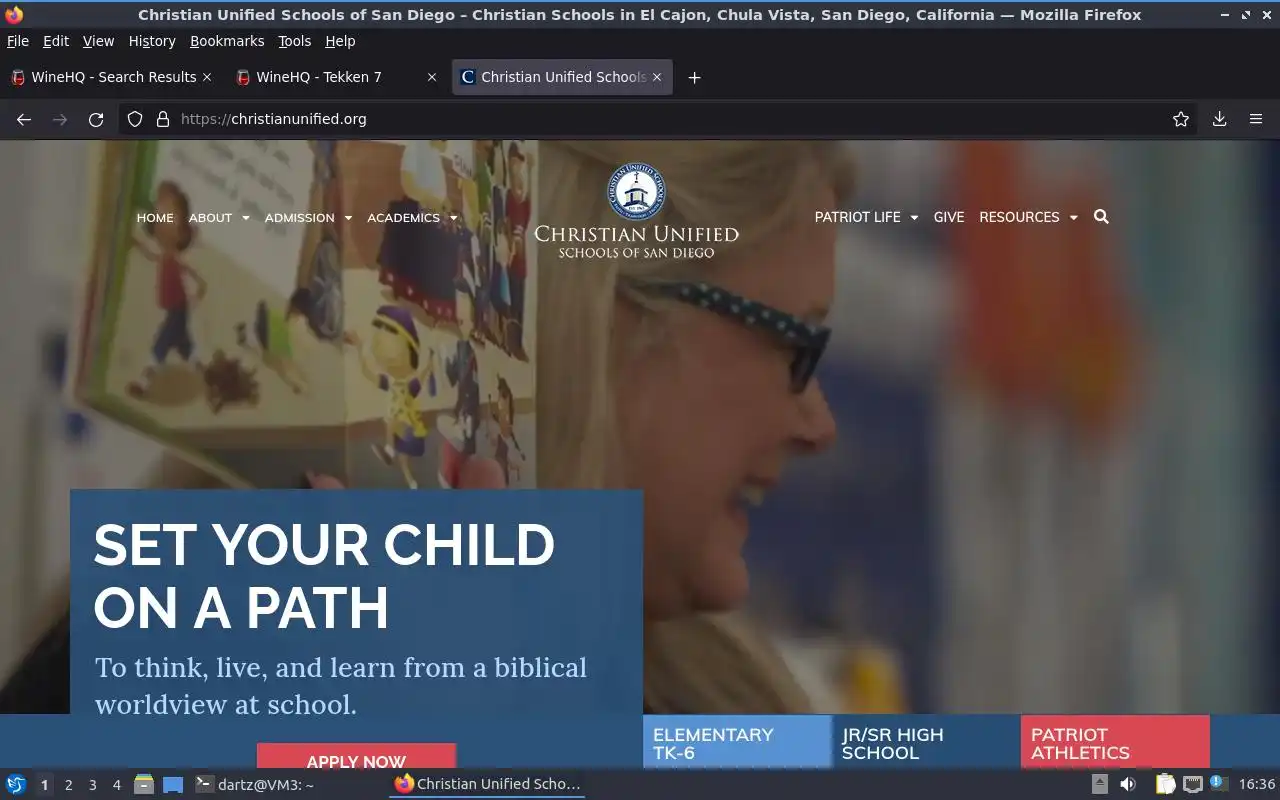
Task: Click the website search magnifier icon
Action: click(1101, 217)
